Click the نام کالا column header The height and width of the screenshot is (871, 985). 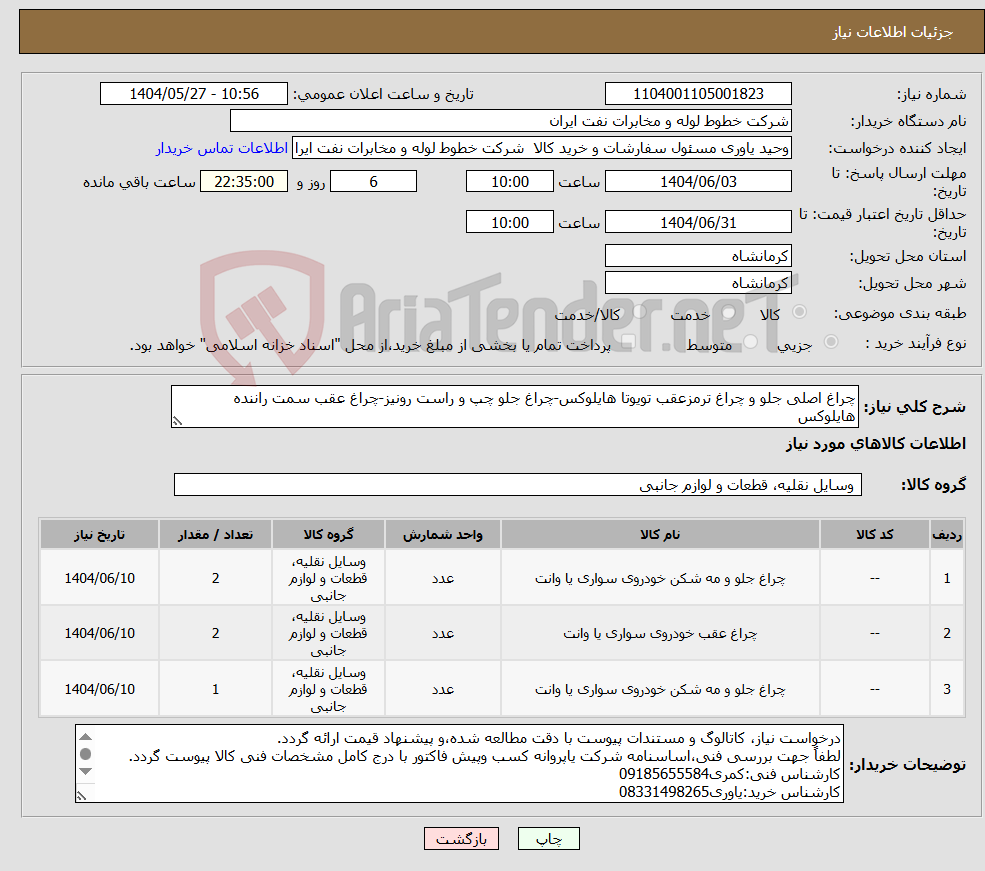tap(660, 534)
